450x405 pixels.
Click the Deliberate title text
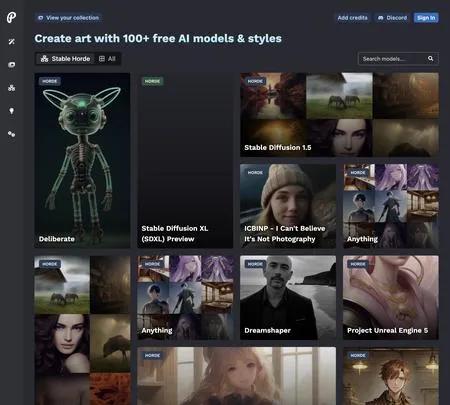(x=57, y=239)
